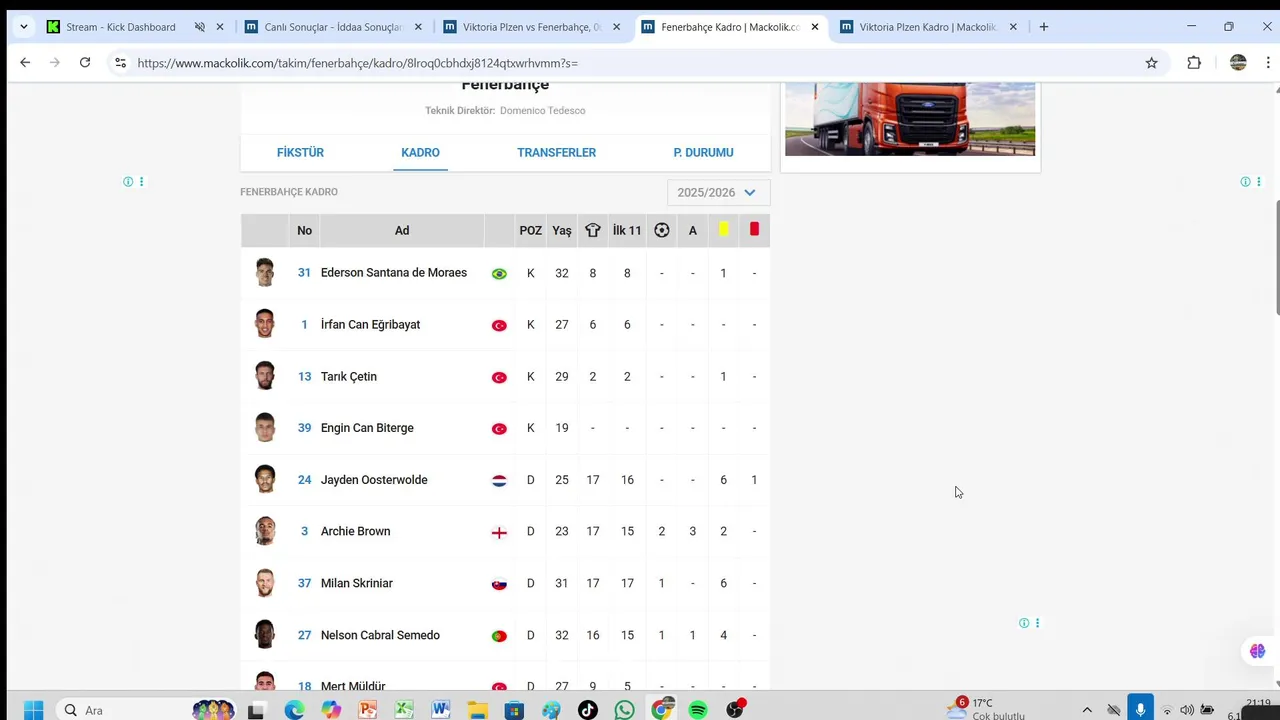This screenshot has width=1280, height=720.
Task: Close the Fenerbahçe Kadro browser tab
Action: pos(815,27)
